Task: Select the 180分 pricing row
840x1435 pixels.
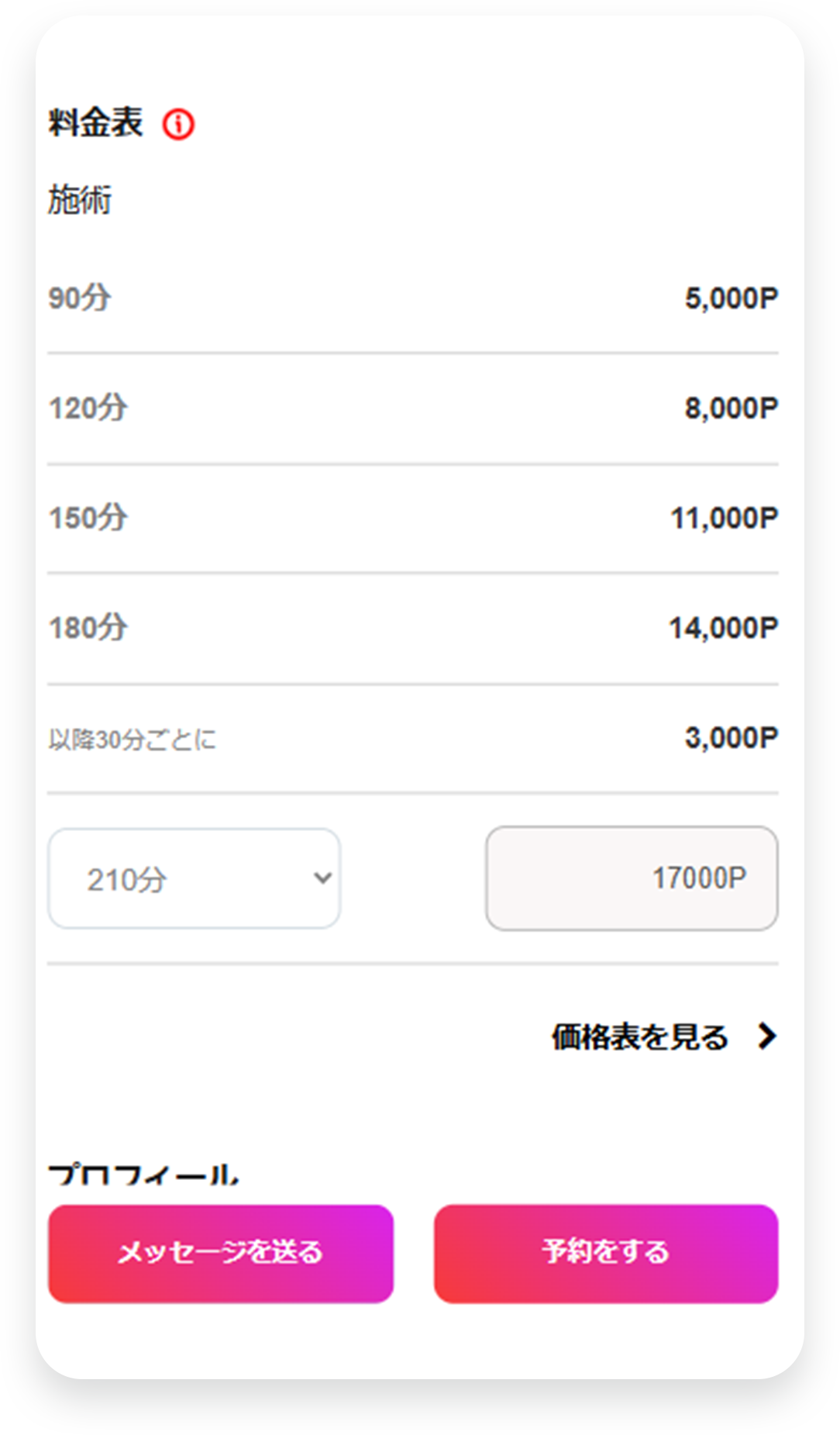Action: 415,627
